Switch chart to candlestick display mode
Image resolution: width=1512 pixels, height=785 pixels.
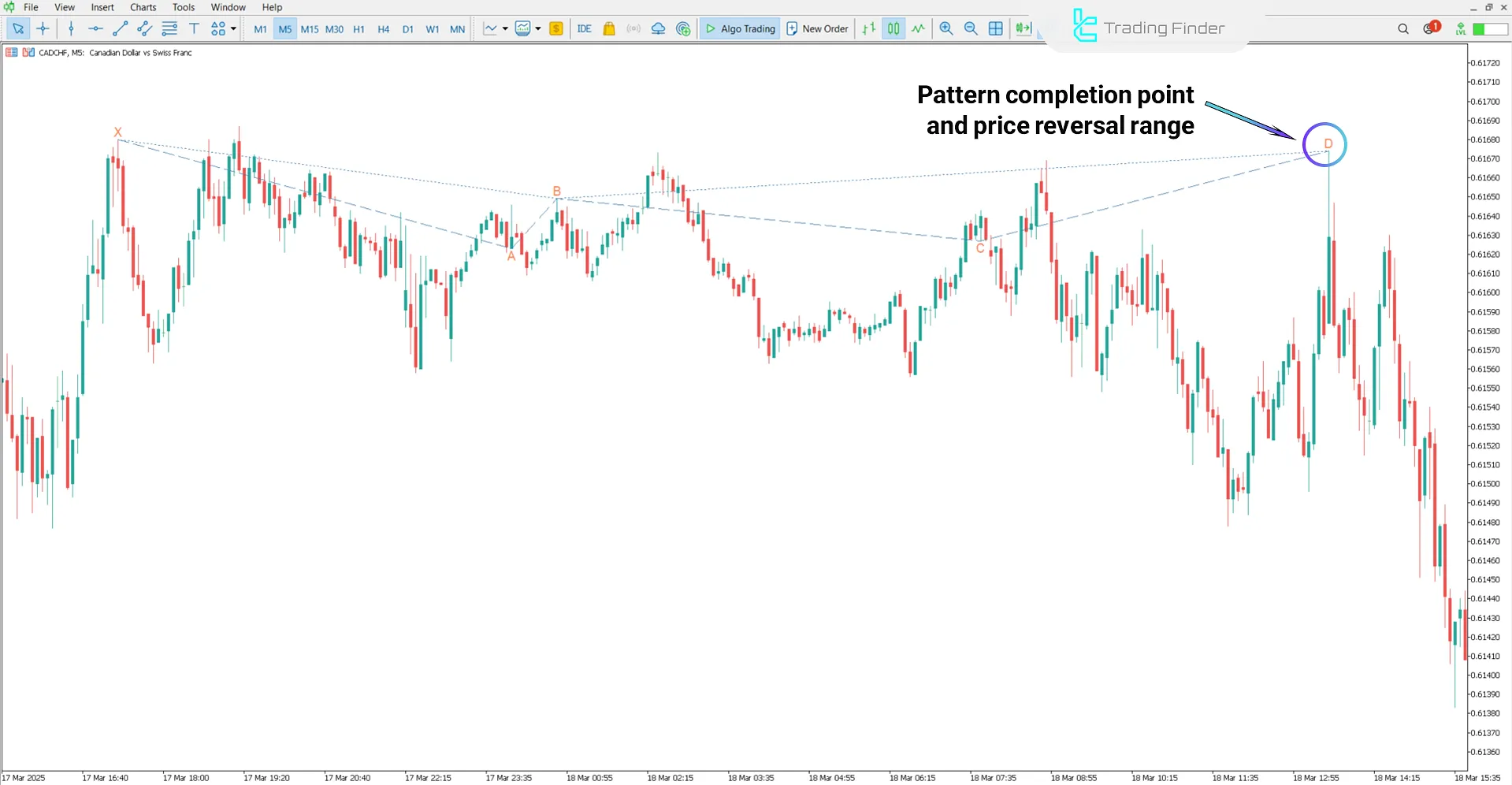893,28
